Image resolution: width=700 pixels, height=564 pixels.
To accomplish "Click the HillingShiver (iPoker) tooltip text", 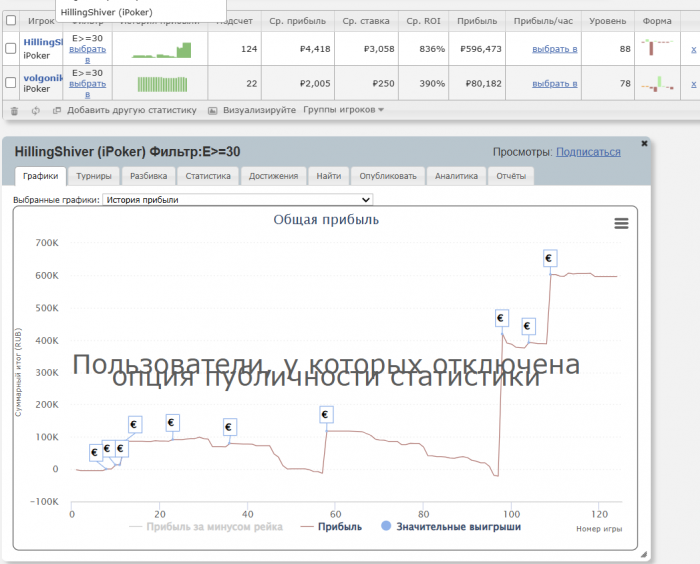I will pos(106,12).
